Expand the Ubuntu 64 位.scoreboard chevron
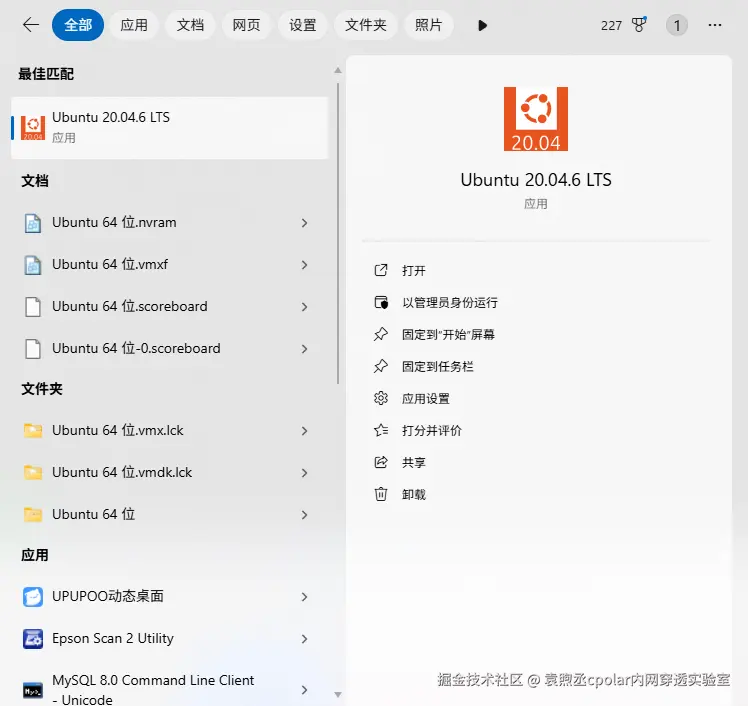The width and height of the screenshot is (748, 706). click(x=305, y=307)
